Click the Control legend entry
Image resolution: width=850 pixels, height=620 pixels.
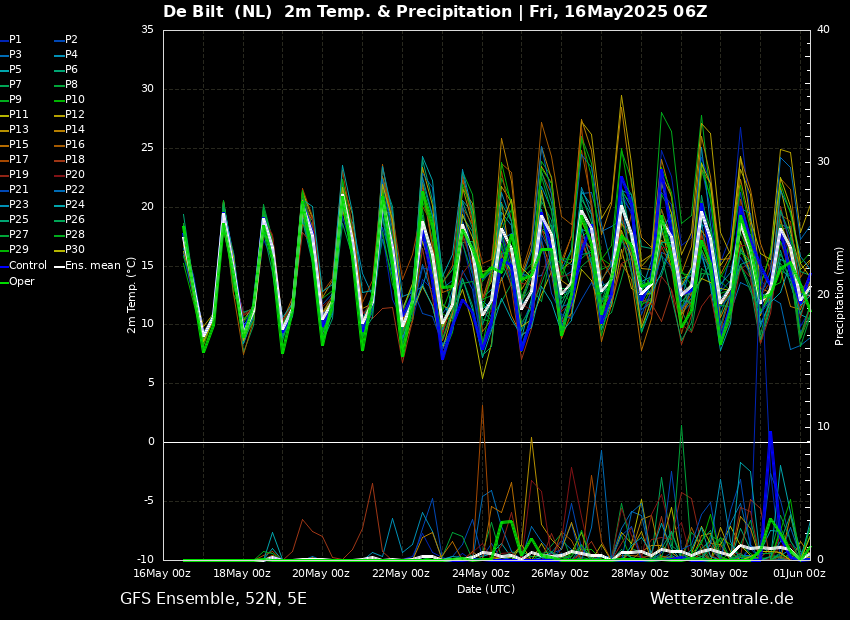coord(27,266)
